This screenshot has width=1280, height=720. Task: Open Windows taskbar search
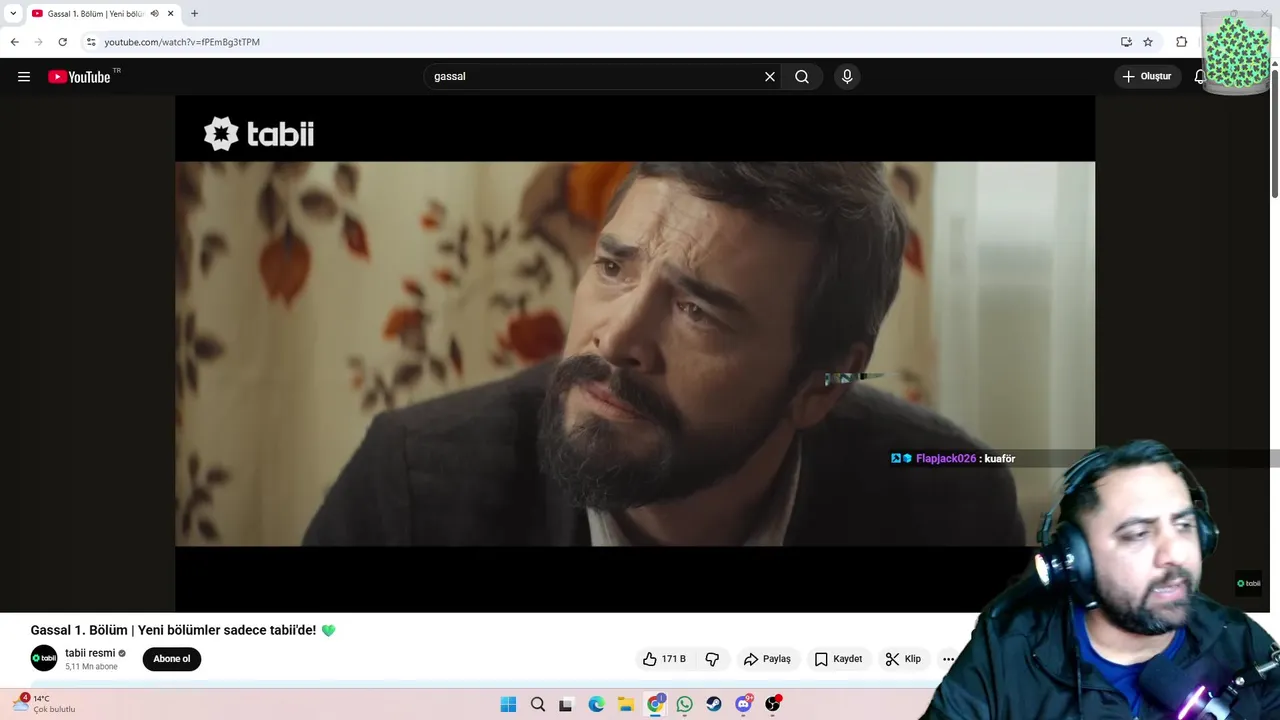tap(538, 704)
